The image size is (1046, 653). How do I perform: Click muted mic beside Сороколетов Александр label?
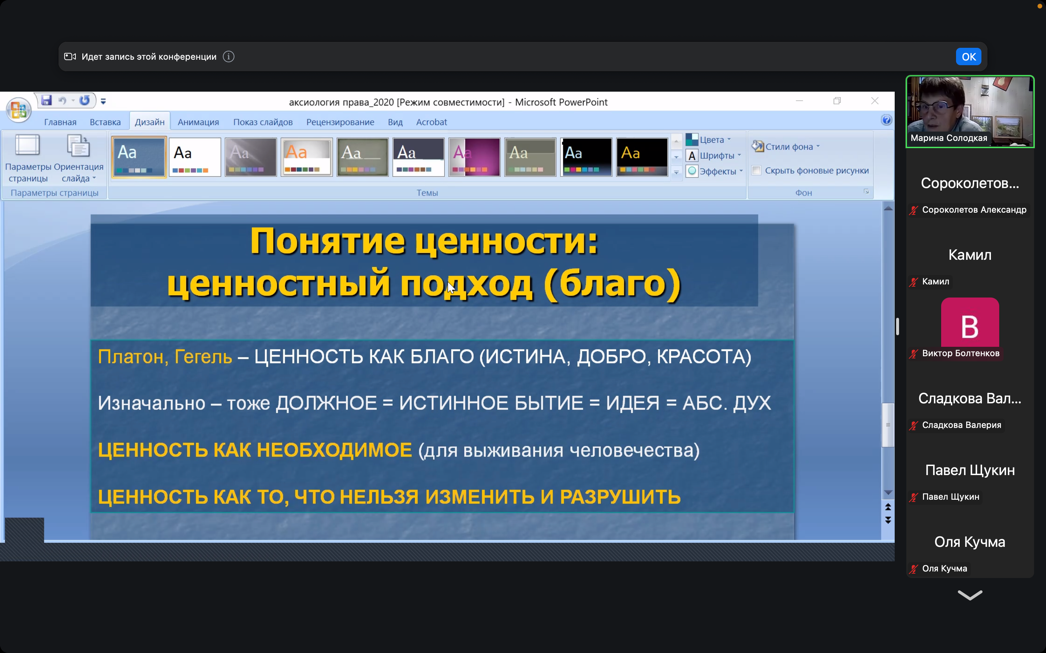pos(914,210)
